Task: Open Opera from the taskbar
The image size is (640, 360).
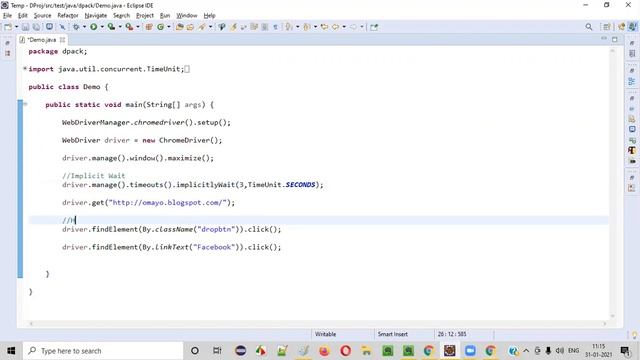Action: (x=345, y=351)
